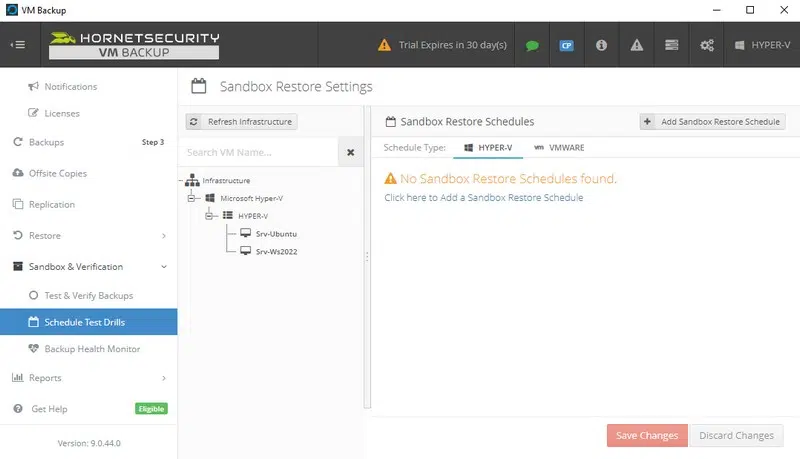The height and width of the screenshot is (459, 800).
Task: Click Discard Changes button
Action: click(x=736, y=436)
